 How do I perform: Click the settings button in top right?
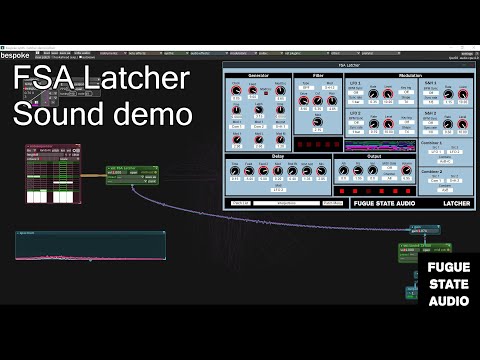pos(467,54)
